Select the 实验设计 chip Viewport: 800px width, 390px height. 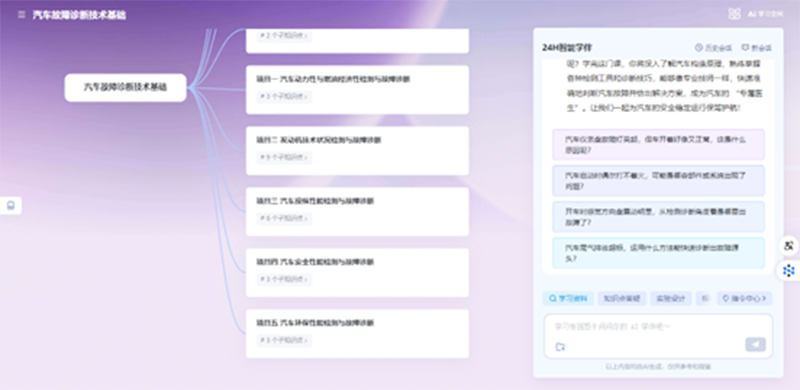[670, 299]
